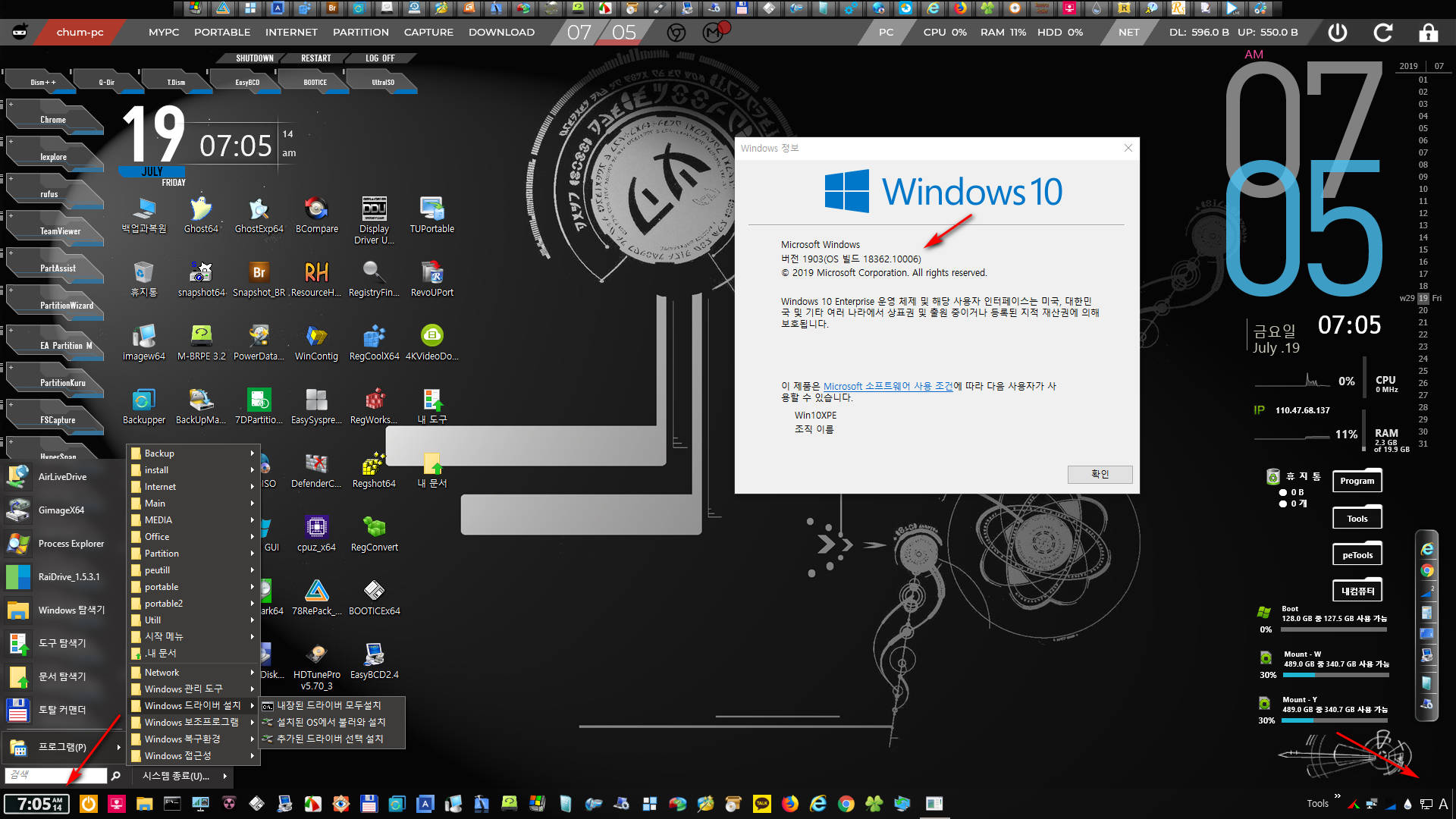Launch M-BRPE 3.2 desktop icon
This screenshot has width=1456, height=819.
(201, 343)
